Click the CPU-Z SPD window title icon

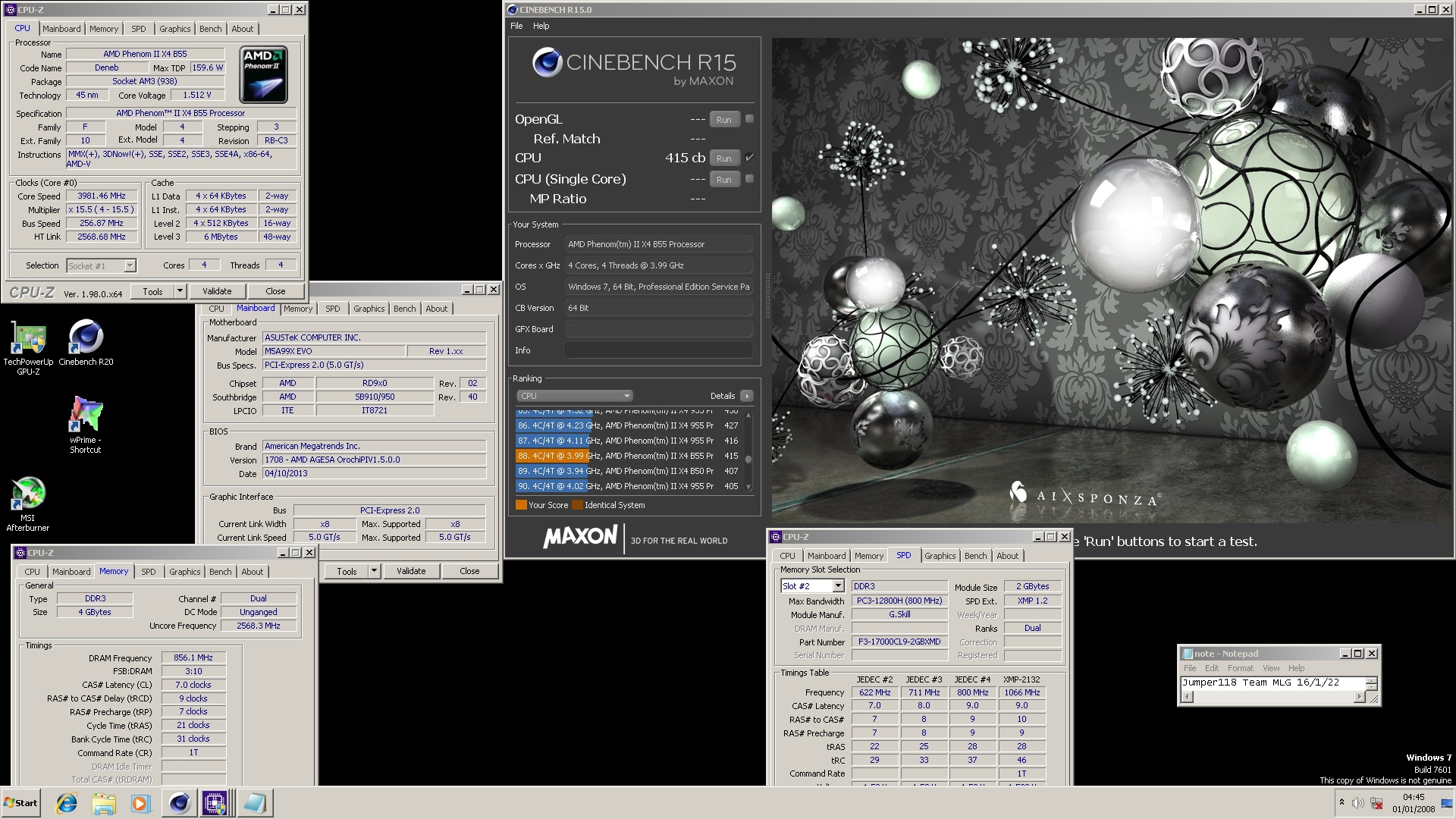[776, 537]
